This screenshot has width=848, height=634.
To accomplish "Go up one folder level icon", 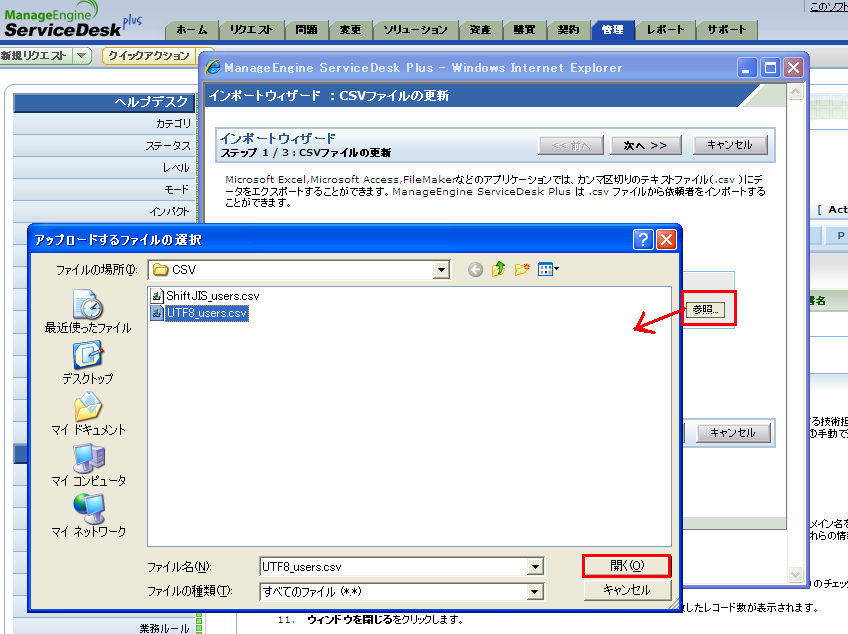I will (x=499, y=269).
